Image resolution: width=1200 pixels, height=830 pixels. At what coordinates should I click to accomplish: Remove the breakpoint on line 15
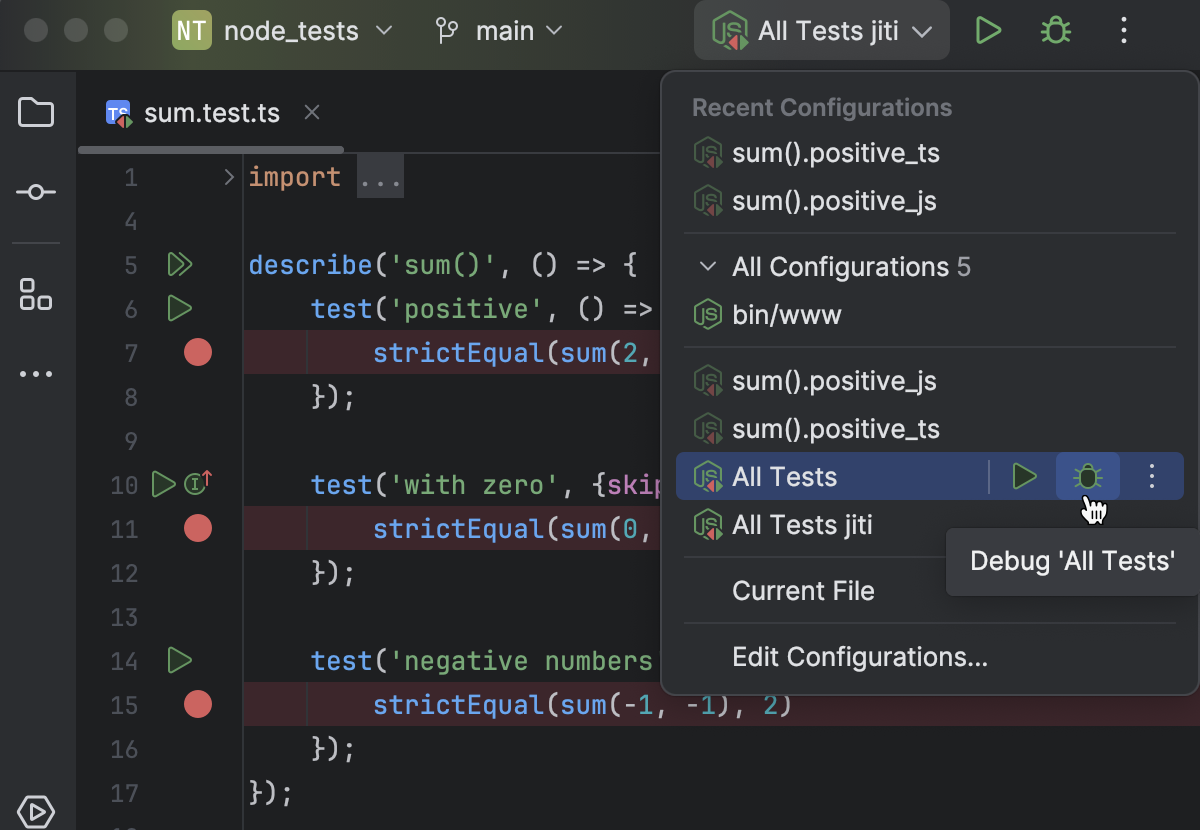click(x=198, y=705)
